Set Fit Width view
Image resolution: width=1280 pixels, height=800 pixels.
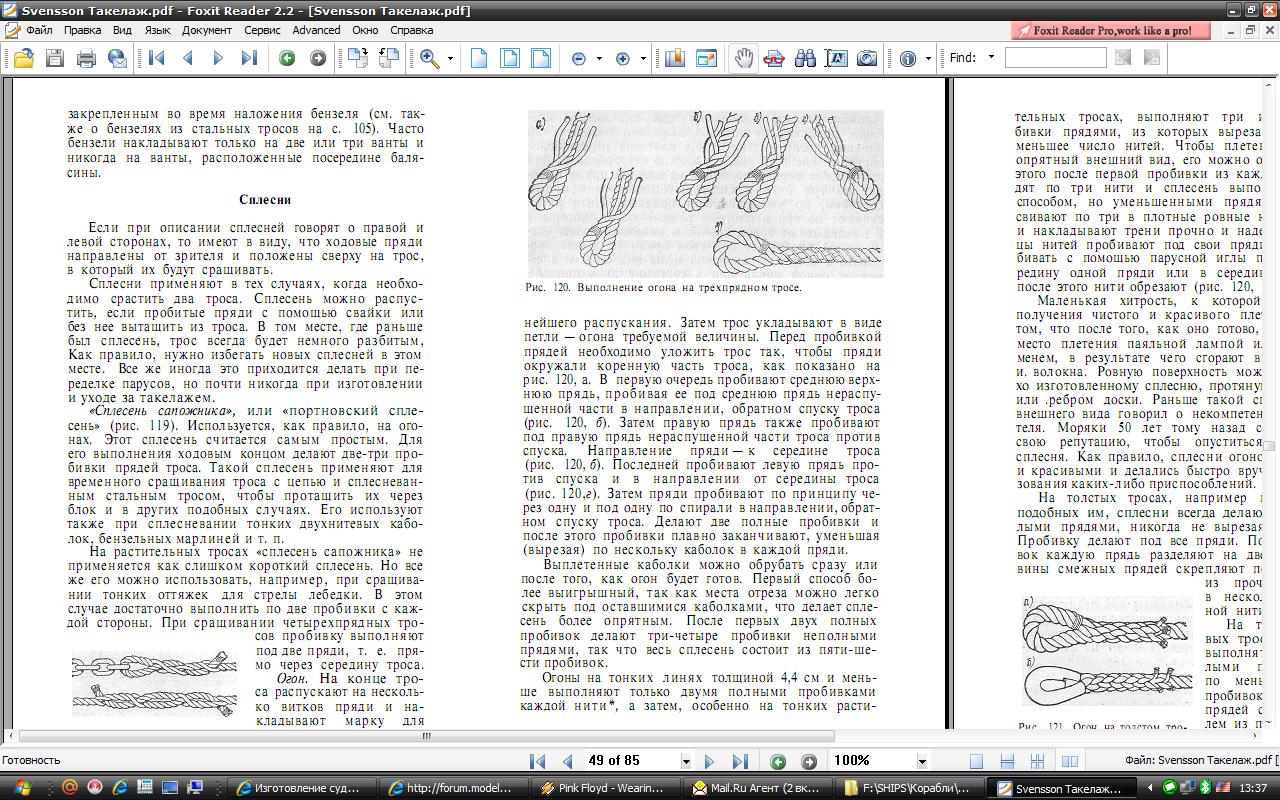[541, 59]
